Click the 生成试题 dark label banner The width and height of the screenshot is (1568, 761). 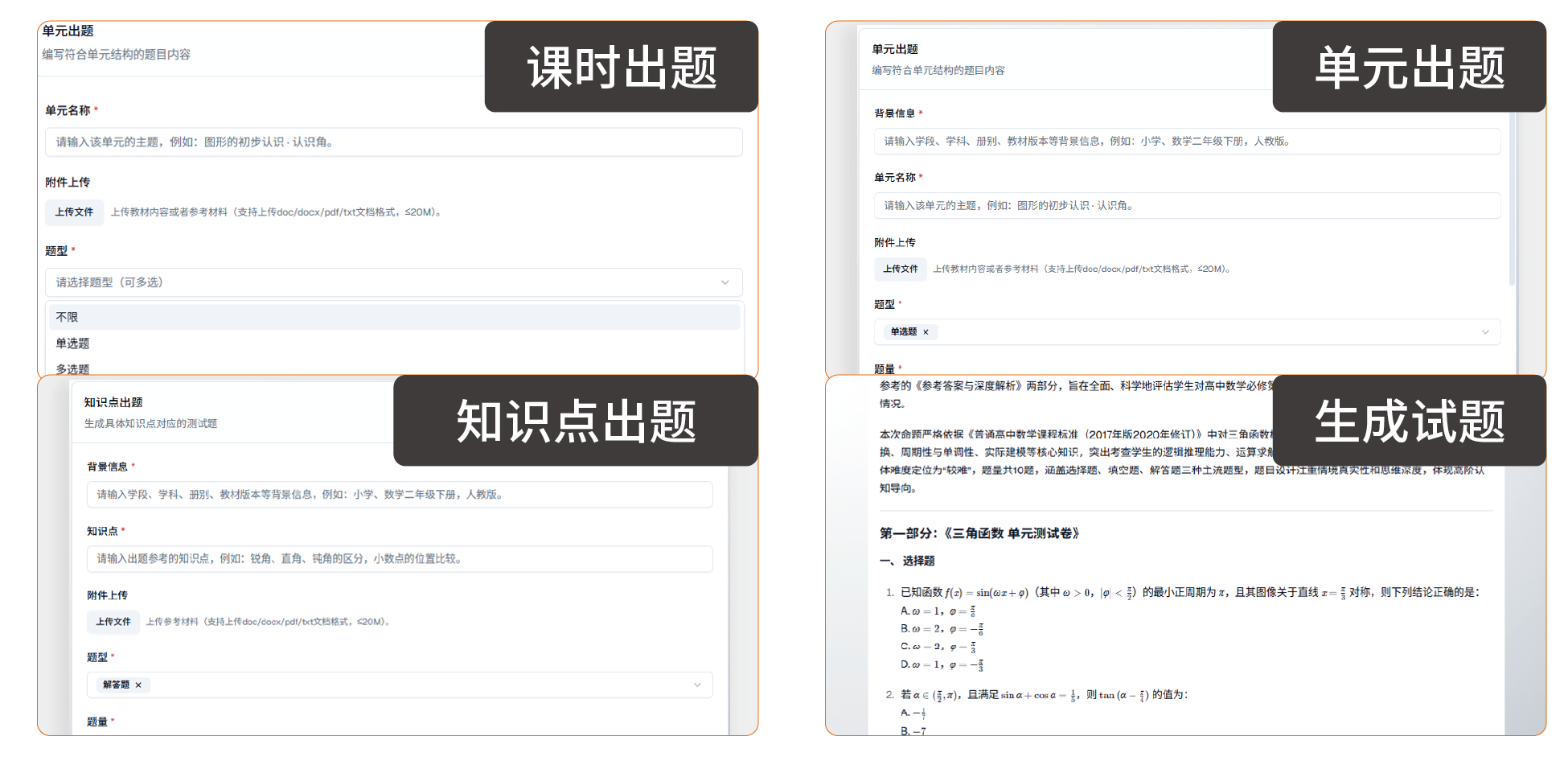tap(1409, 421)
